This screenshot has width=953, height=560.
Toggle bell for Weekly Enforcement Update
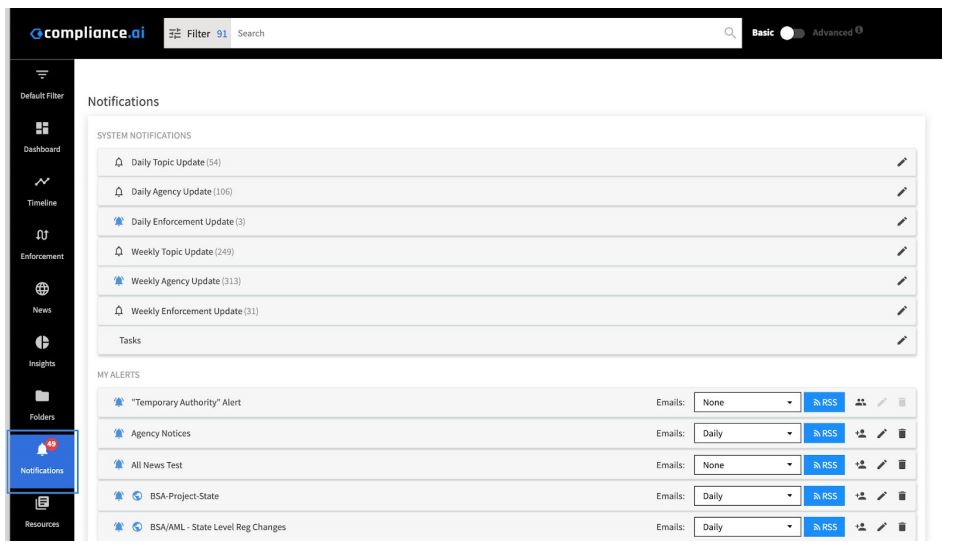click(x=119, y=311)
